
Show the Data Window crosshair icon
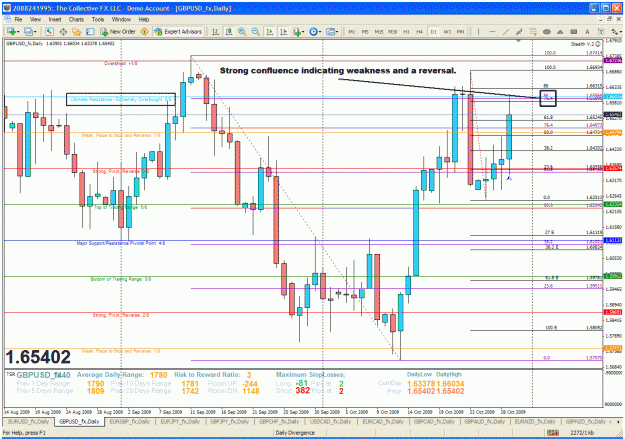click(63, 31)
